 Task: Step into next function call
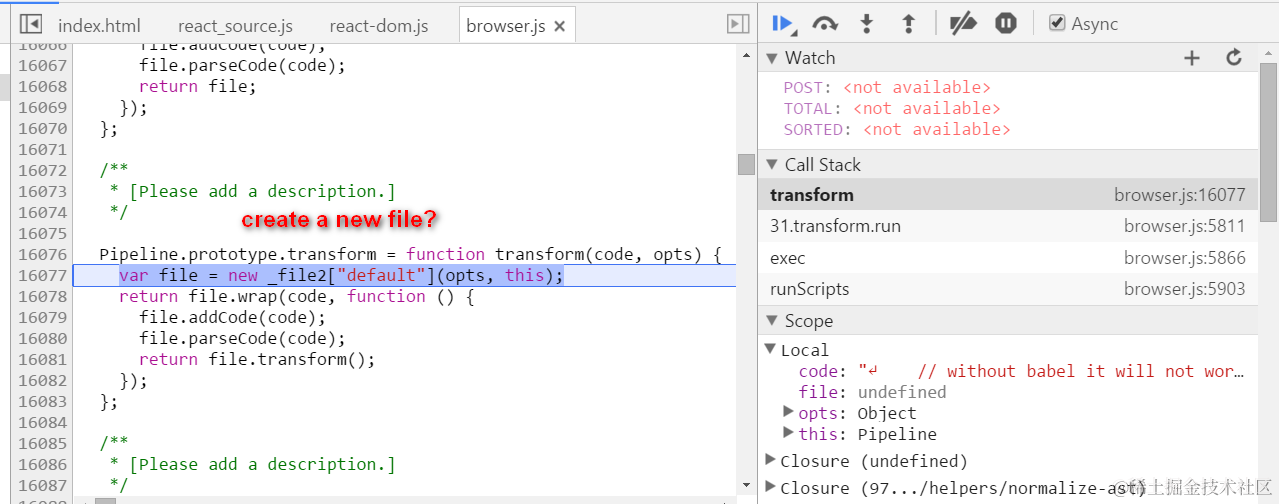pyautogui.click(x=867, y=24)
